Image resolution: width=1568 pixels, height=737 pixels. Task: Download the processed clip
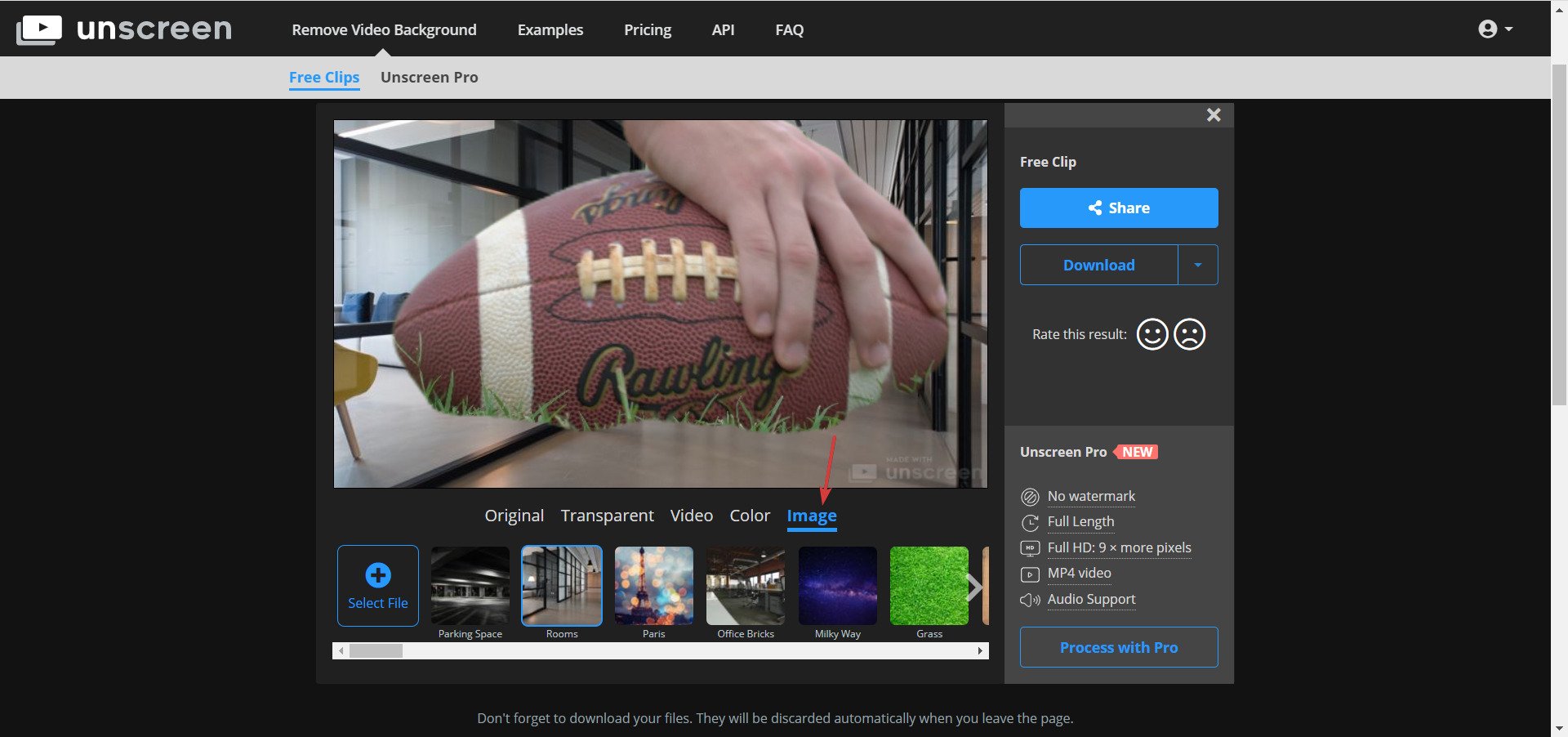click(1098, 265)
